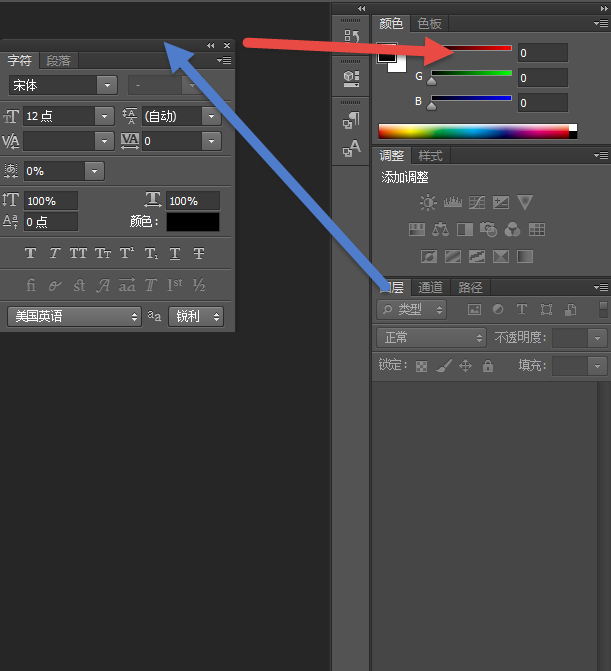Open the 正常 blend mode dropdown

[x=431, y=338]
